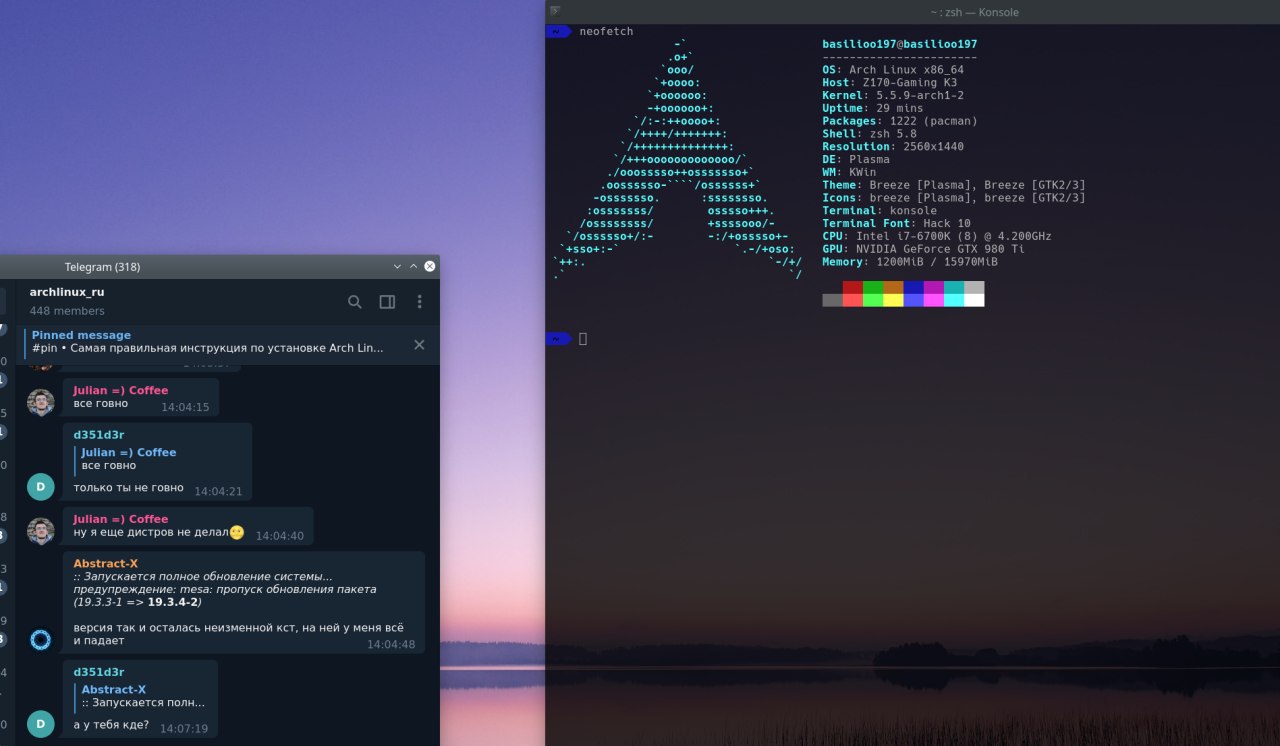The width and height of the screenshot is (1280, 746).
Task: Click the "Host: Z170-Gaming K3" line
Action: pyautogui.click(x=890, y=83)
